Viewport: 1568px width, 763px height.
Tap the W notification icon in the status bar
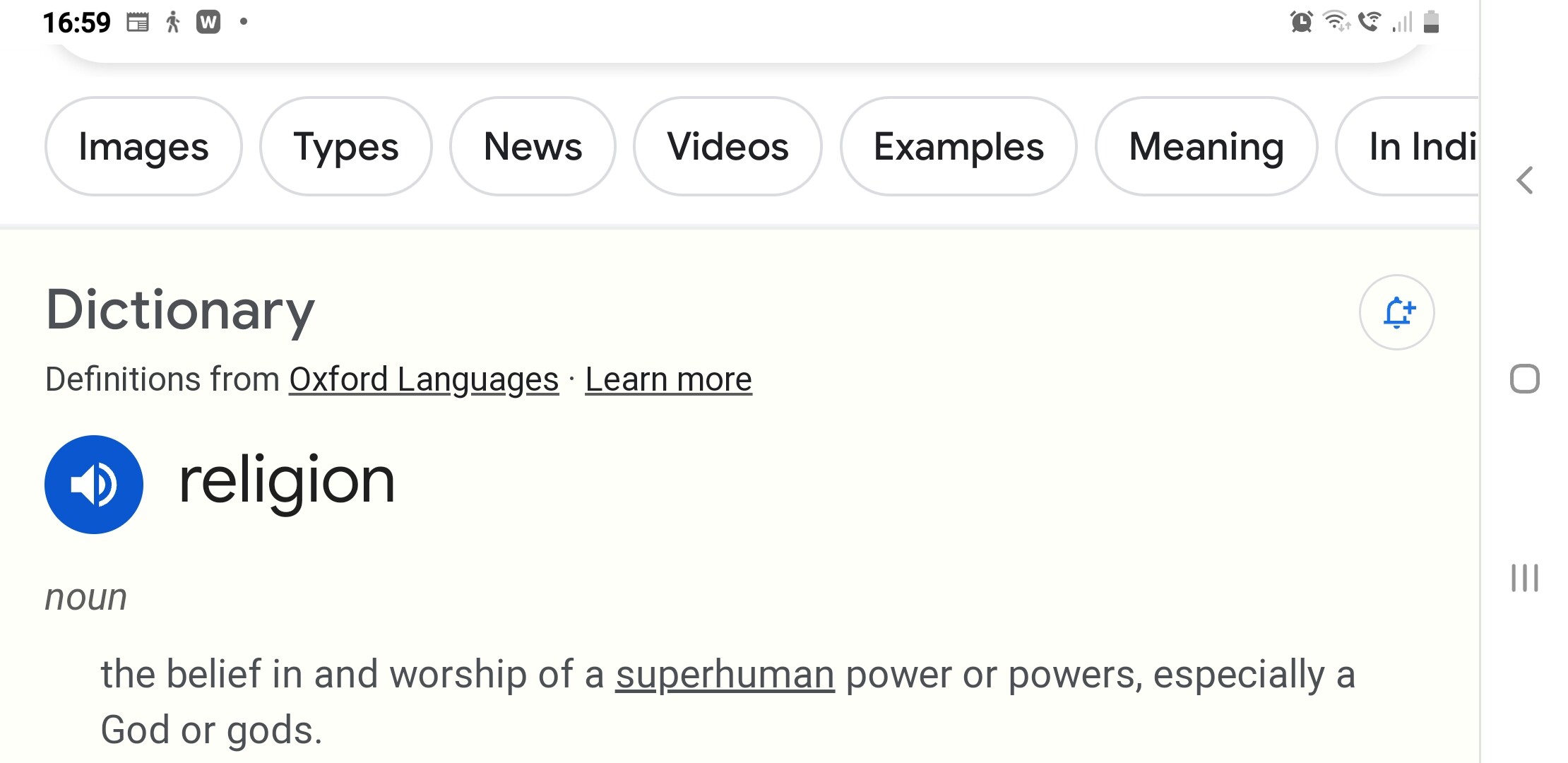208,23
